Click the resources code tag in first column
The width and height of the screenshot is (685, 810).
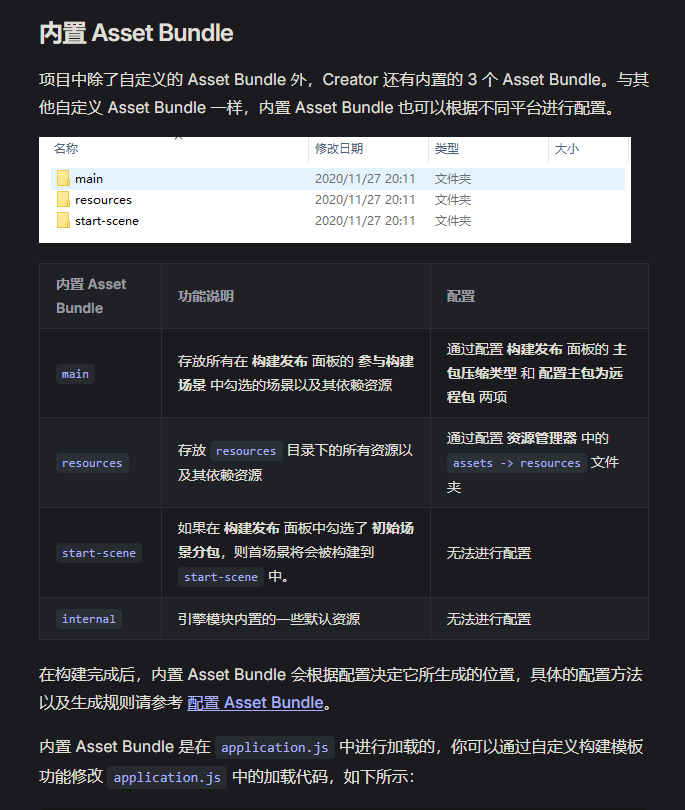[x=92, y=463]
